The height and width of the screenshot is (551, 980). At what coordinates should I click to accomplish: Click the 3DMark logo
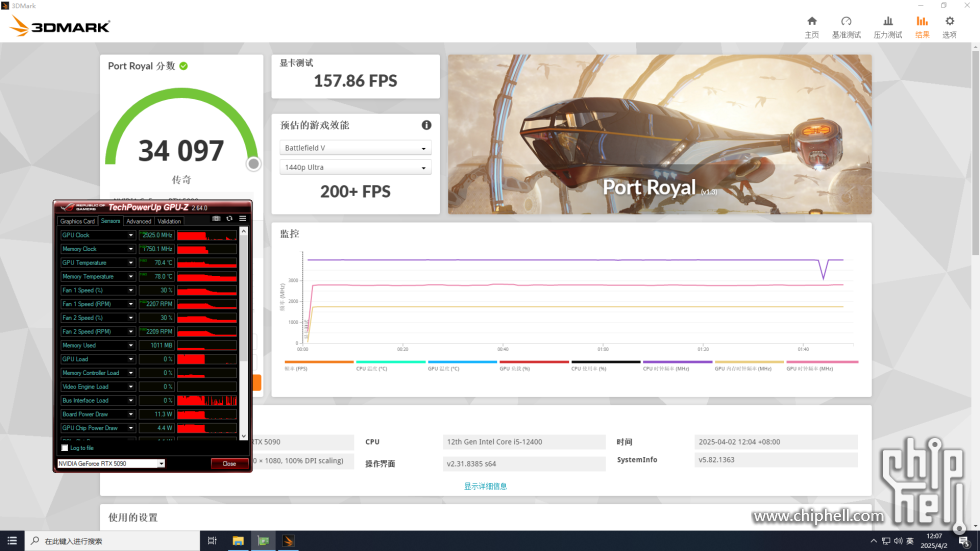click(60, 26)
